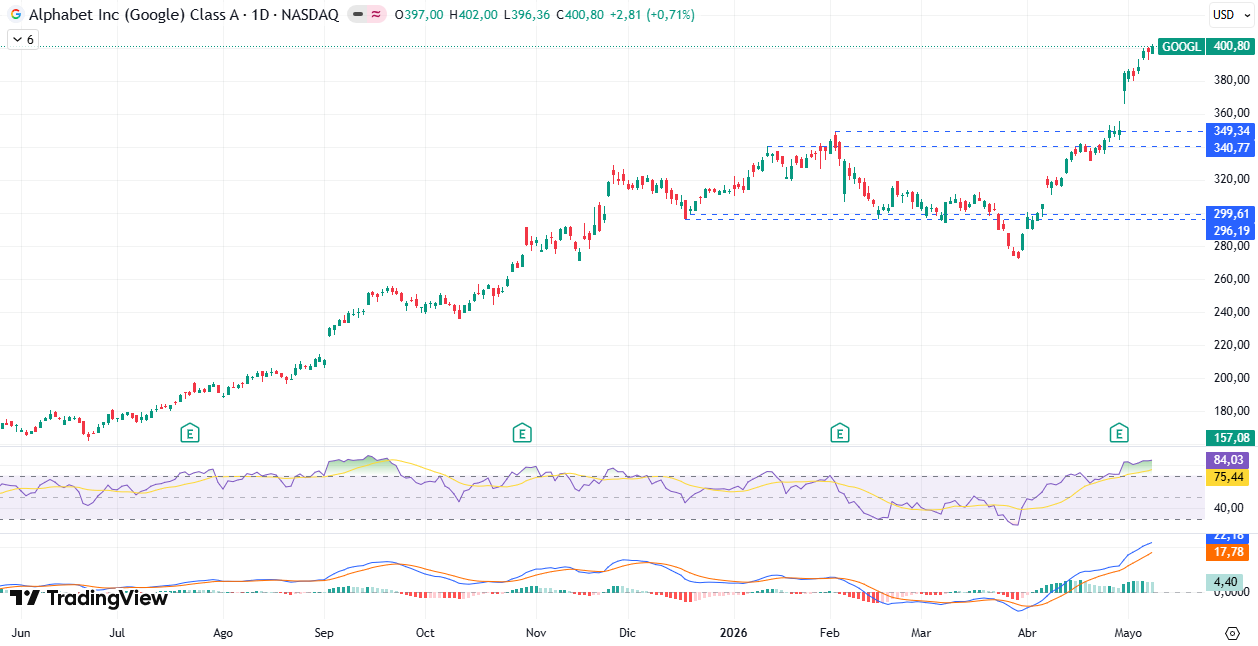Click the yellow RSI average value 75,44
Screen dimensions: 1258x646
click(x=1230, y=477)
